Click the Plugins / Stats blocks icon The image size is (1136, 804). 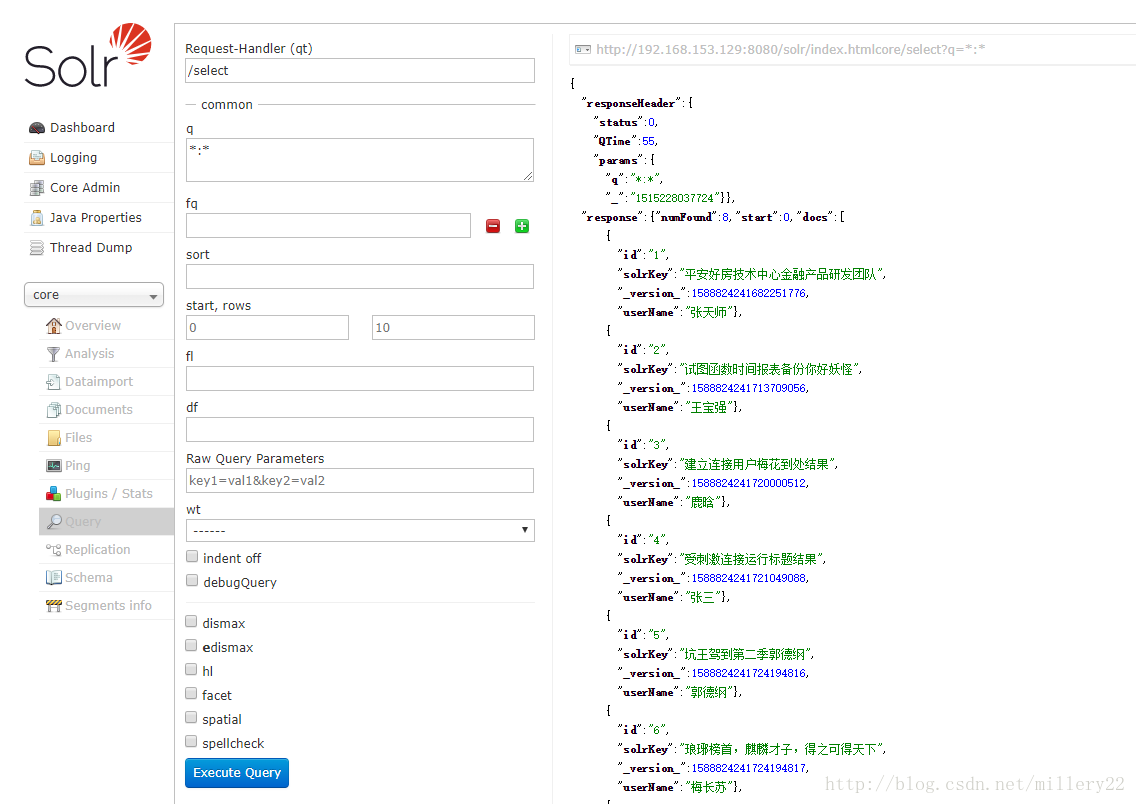(x=54, y=494)
